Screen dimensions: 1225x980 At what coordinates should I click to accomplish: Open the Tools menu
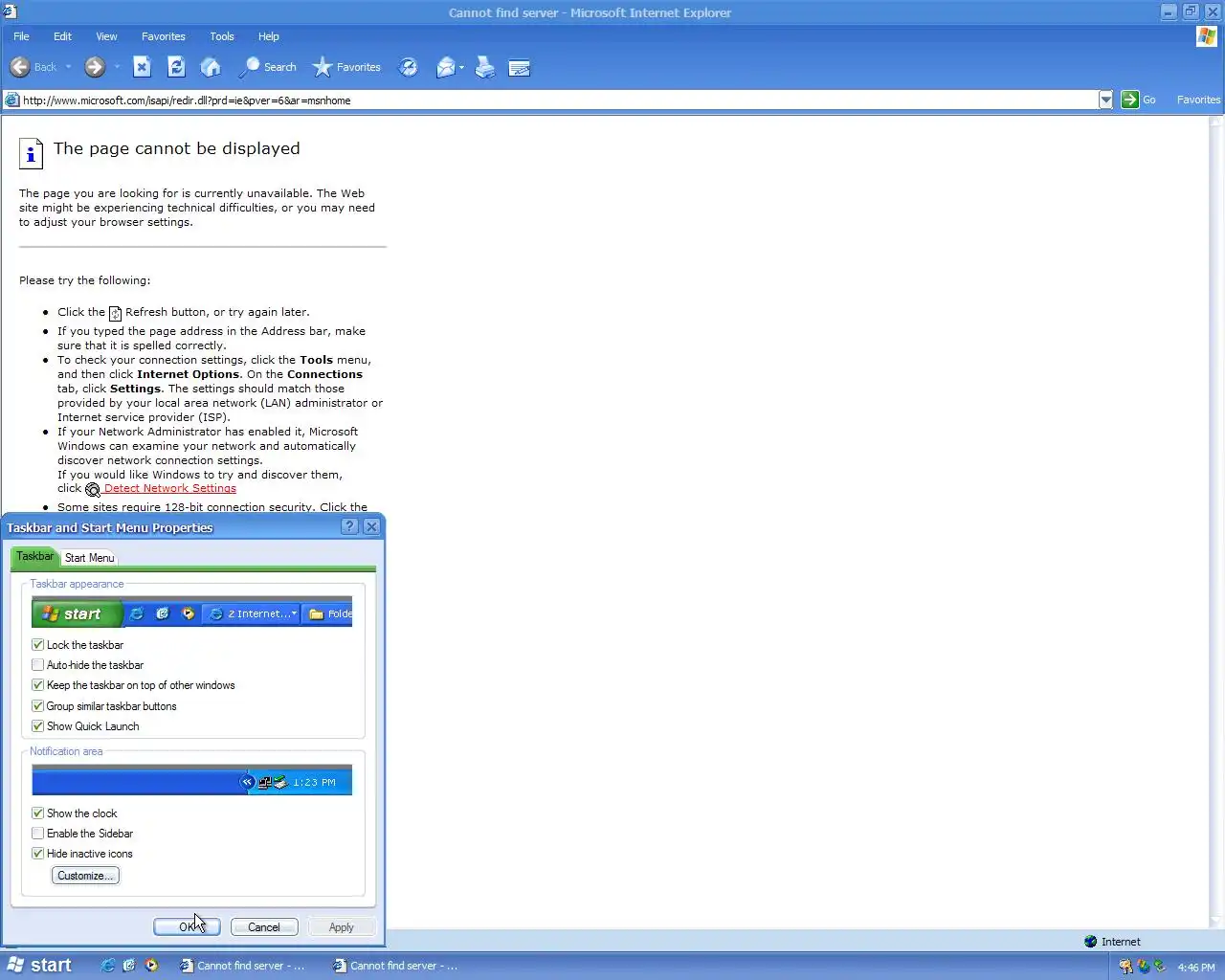pyautogui.click(x=222, y=36)
